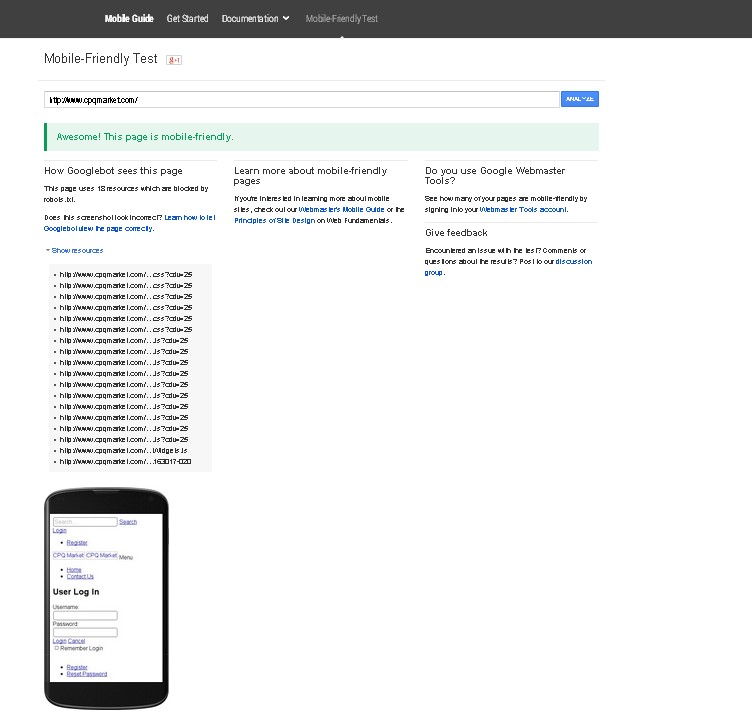Click the Mobile-Friendly Test page title

coord(101,59)
